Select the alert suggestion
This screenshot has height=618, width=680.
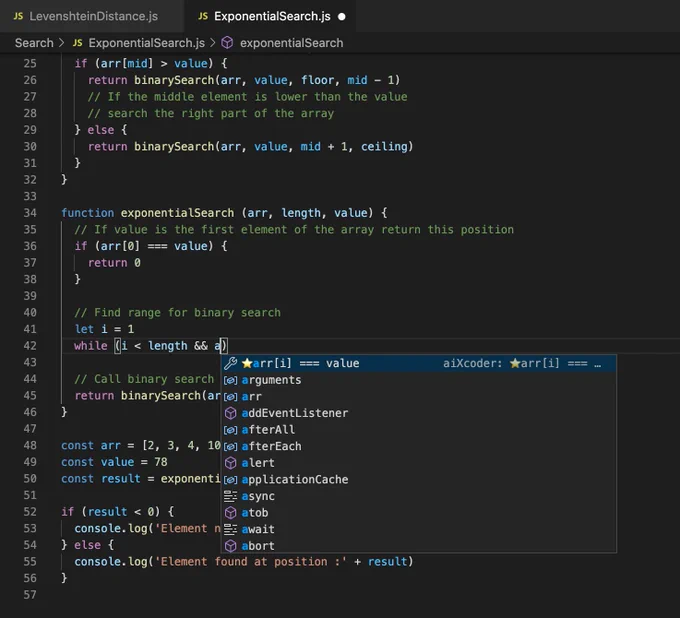point(418,463)
